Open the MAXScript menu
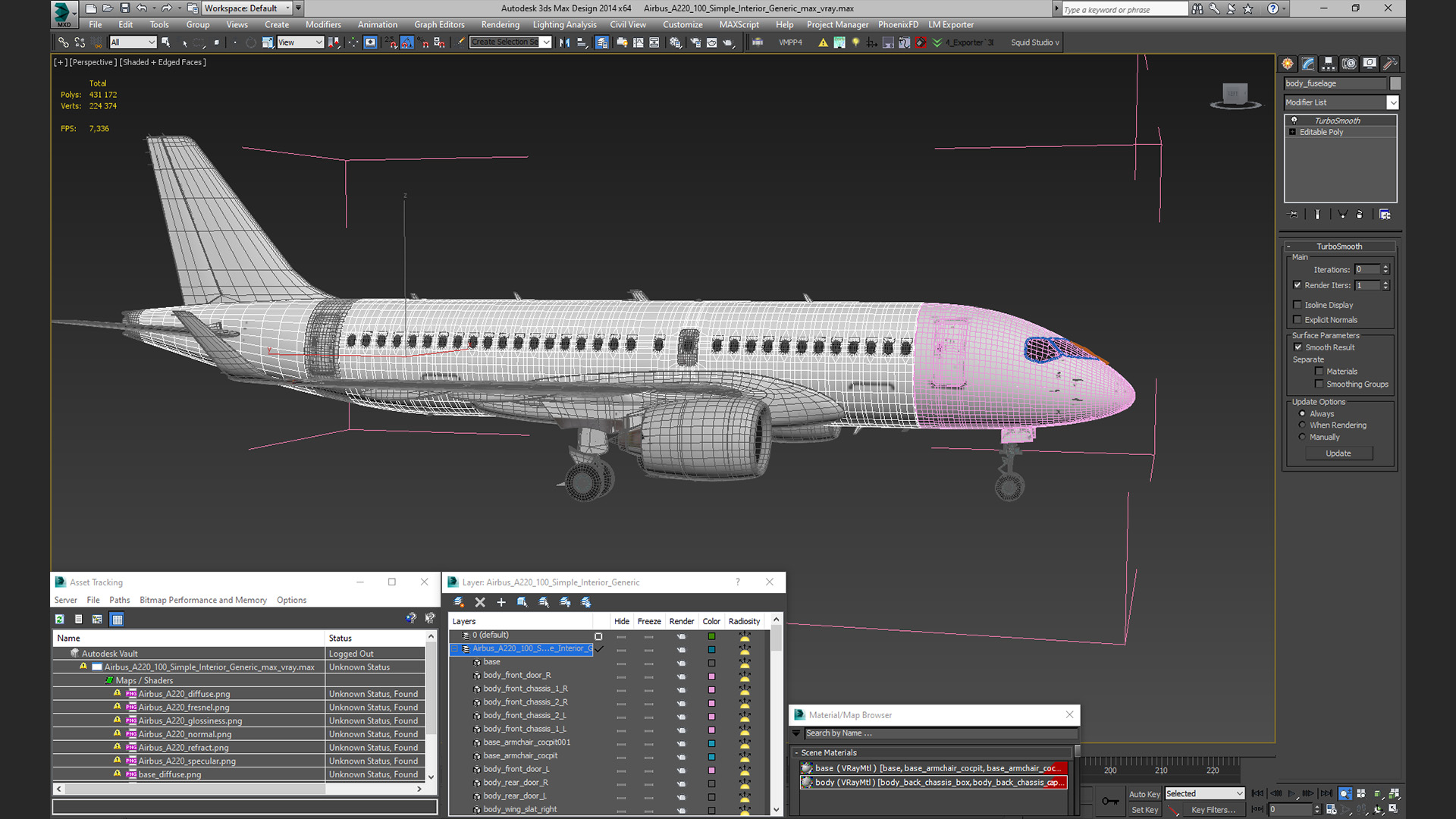 coord(739,25)
